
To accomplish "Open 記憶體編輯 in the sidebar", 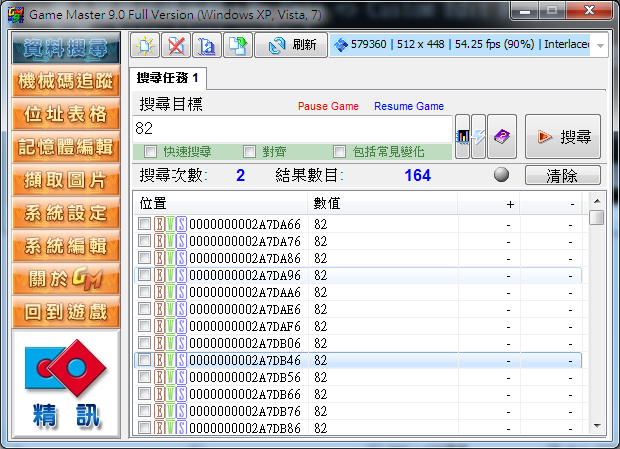I will point(64,147).
